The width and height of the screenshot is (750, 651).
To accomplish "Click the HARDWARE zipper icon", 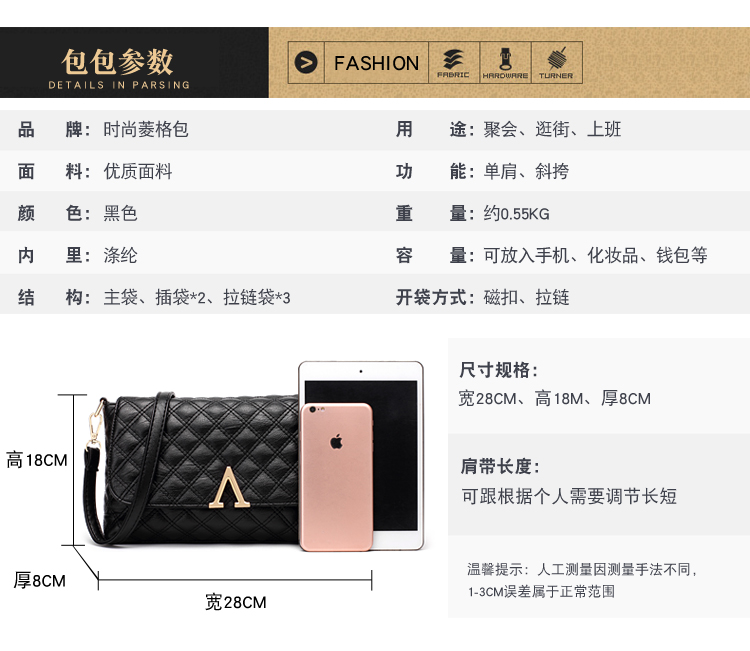I will point(505,59).
